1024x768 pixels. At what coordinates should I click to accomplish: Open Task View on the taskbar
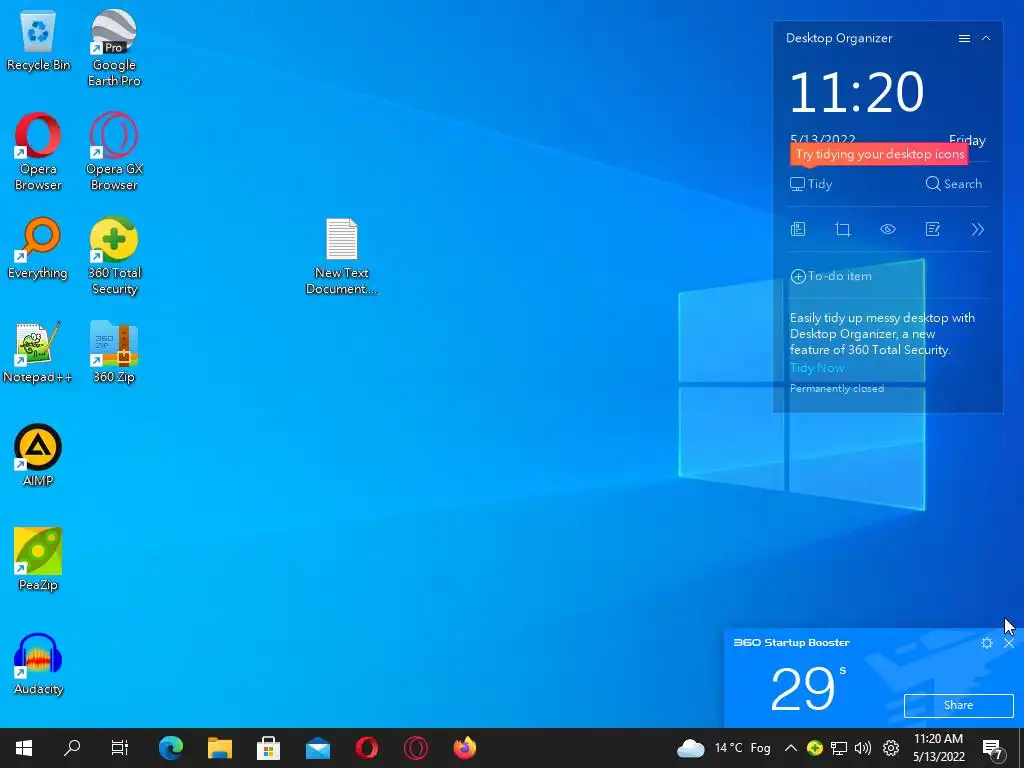120,748
